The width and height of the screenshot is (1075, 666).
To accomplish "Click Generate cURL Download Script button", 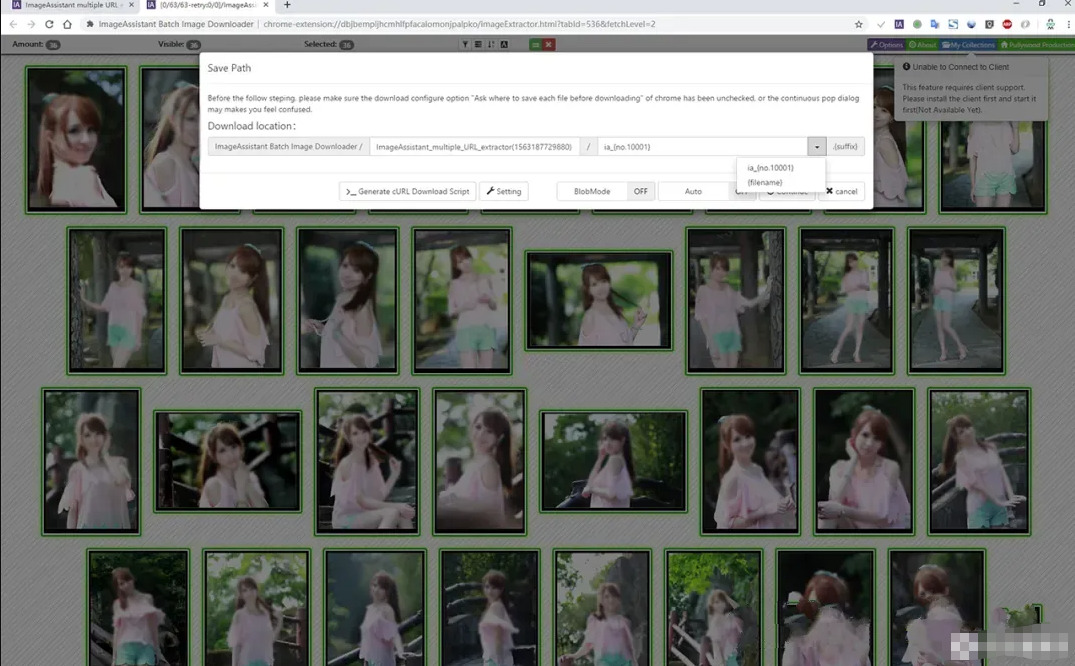I will [x=407, y=191].
